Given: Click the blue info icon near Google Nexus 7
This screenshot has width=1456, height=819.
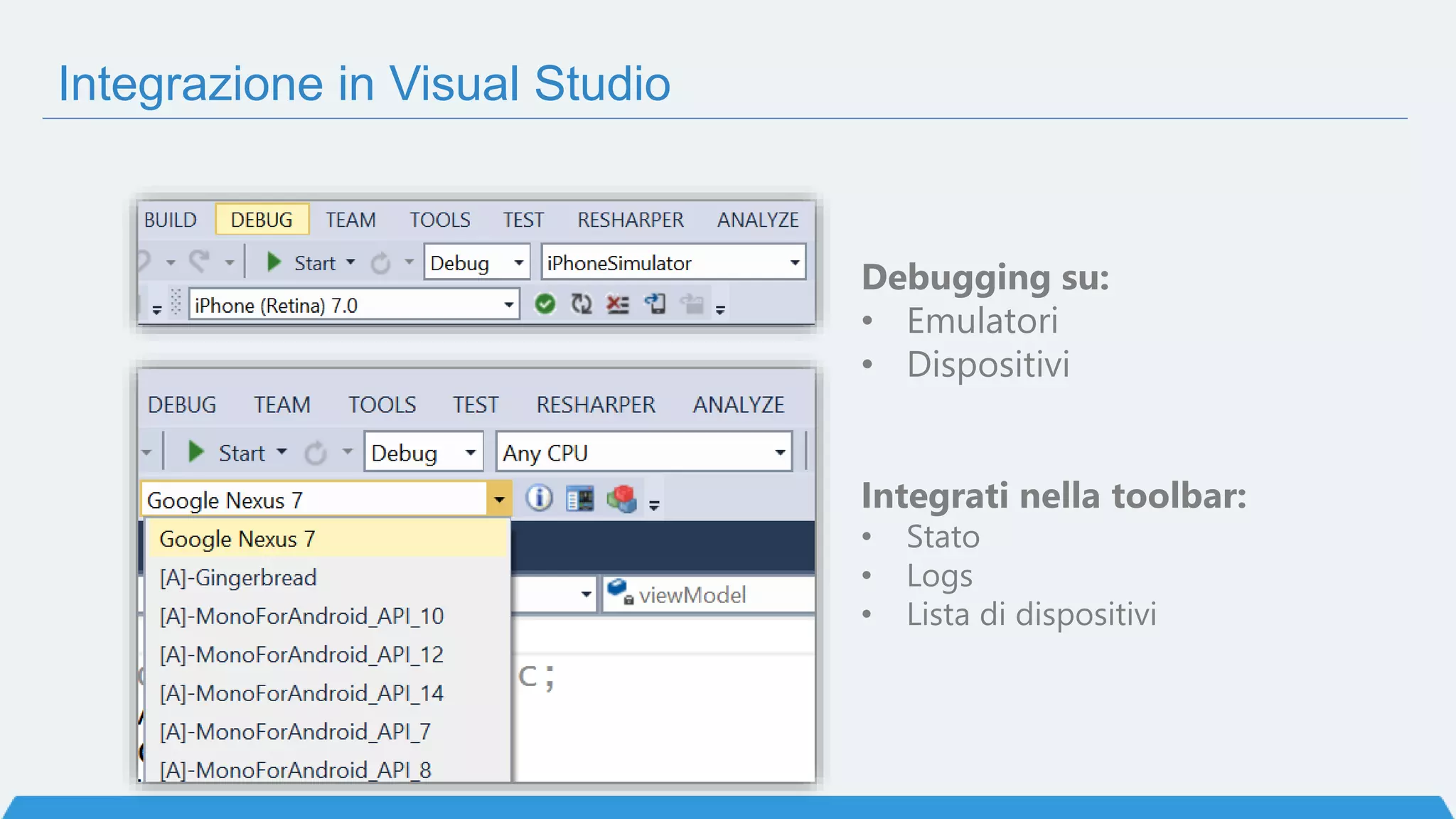Looking at the screenshot, I should pyautogui.click(x=539, y=498).
